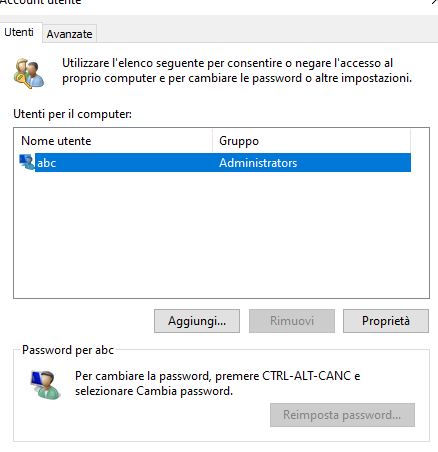Sort list by Nome utente column header

113,141
